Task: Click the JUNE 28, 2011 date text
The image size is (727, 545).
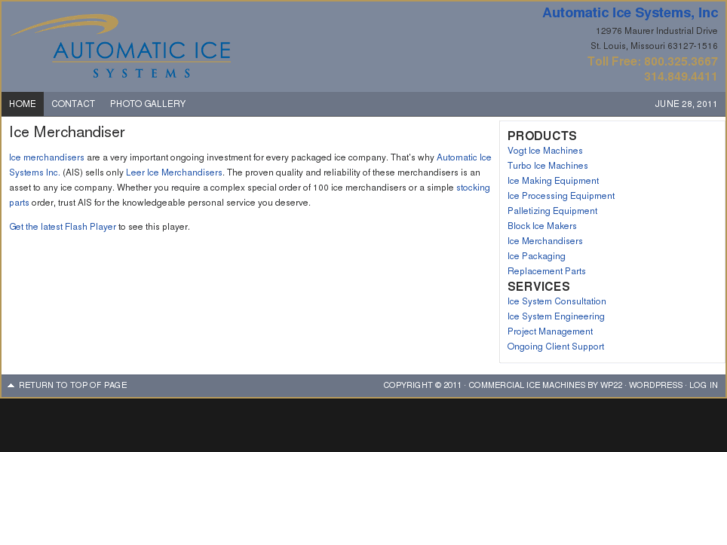Action: pos(686,104)
